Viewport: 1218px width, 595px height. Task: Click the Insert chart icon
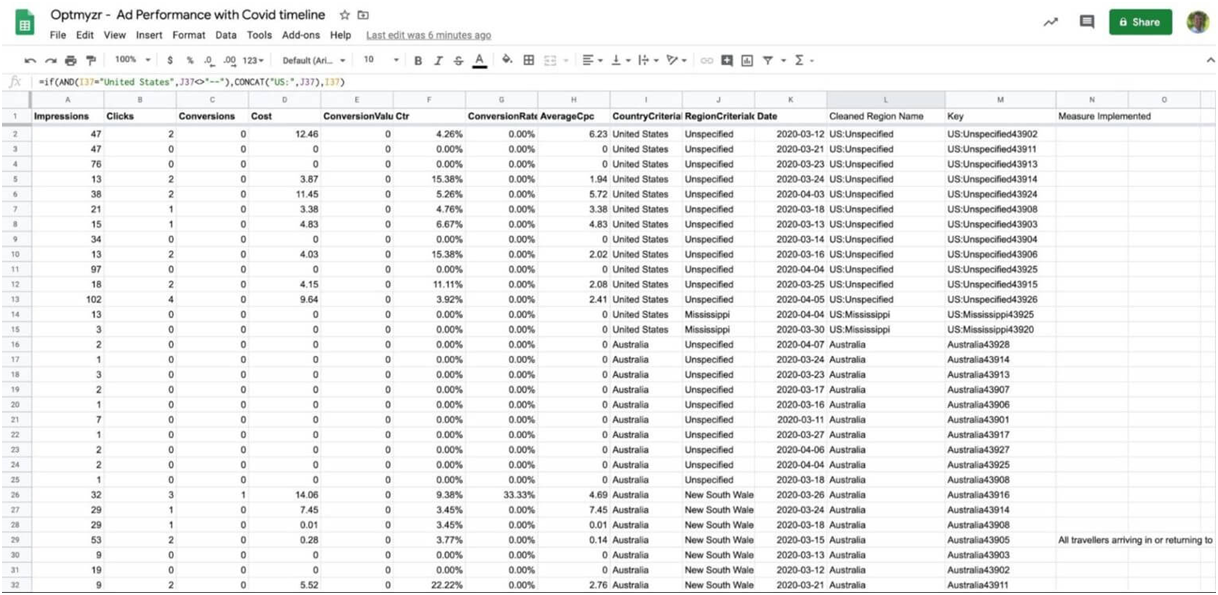point(747,60)
